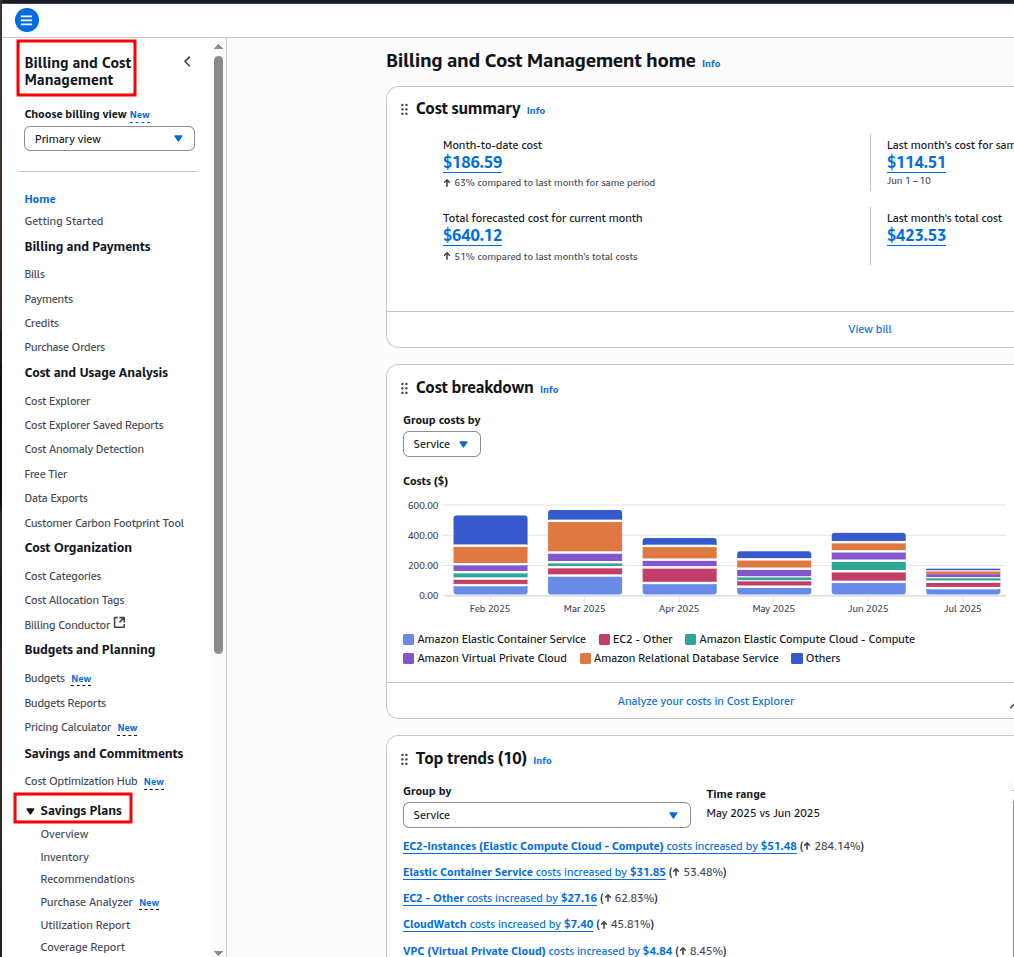This screenshot has width=1014, height=957.
Task: Navigate to the Bills page in sidebar
Action: click(x=34, y=273)
